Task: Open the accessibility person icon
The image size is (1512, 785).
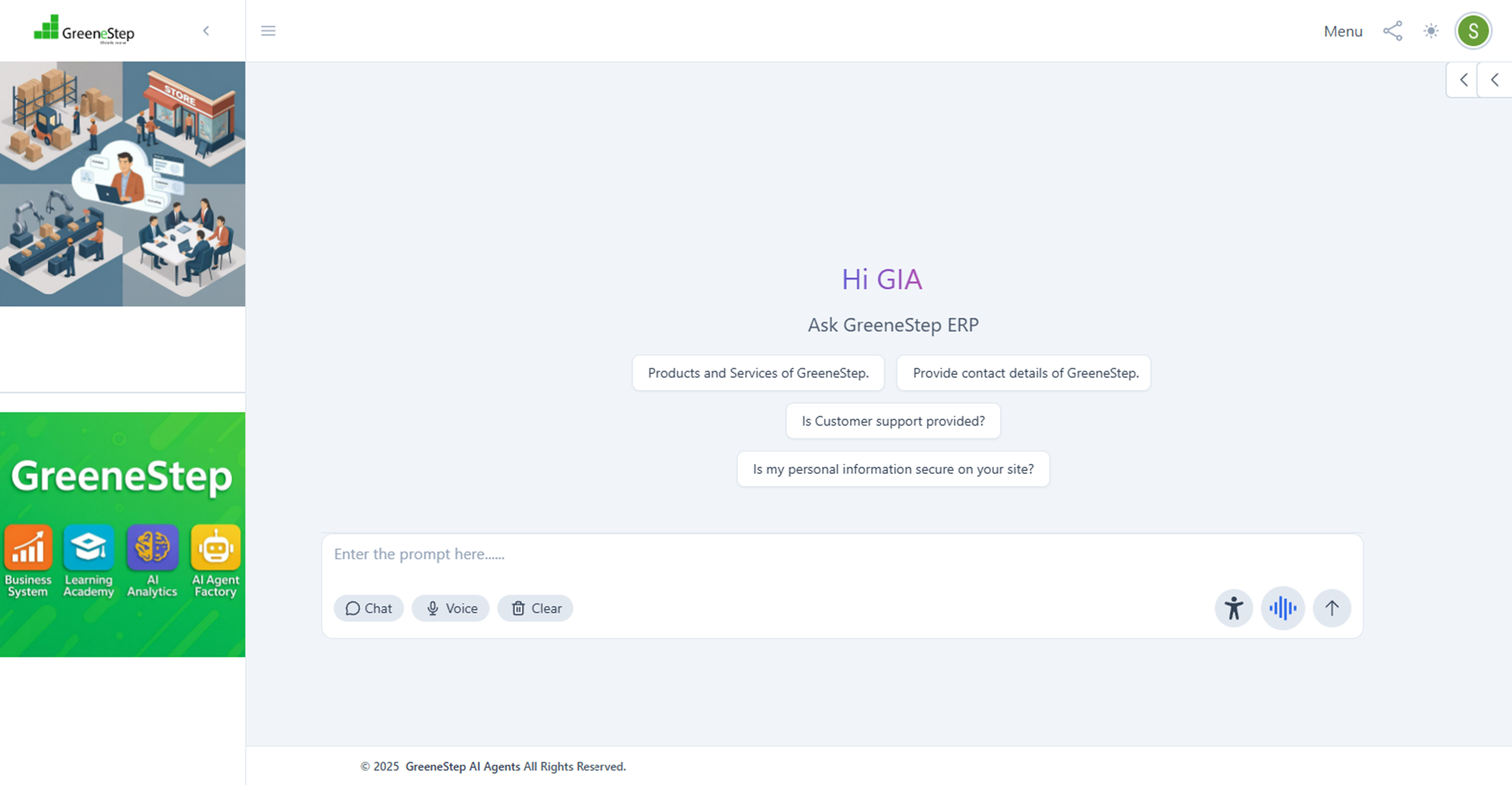Action: pyautogui.click(x=1234, y=608)
